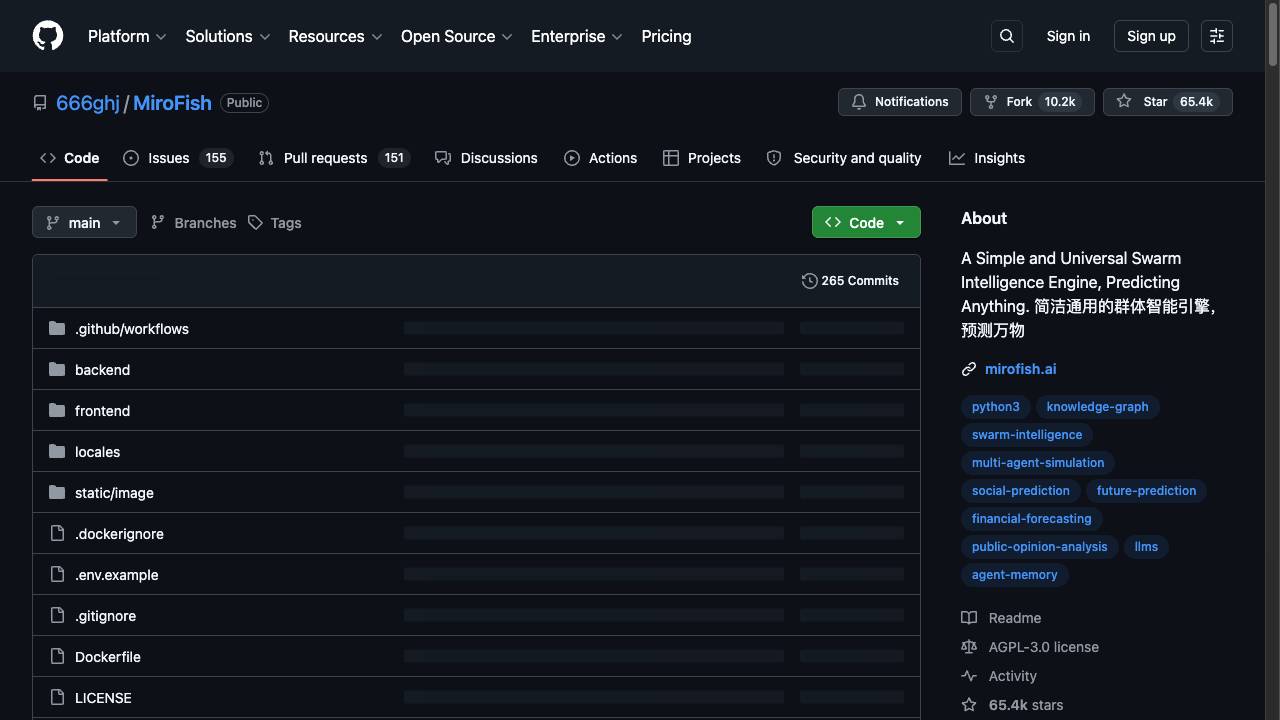Go to the GitHub homepage logo
The image size is (1280, 720).
(x=48, y=36)
